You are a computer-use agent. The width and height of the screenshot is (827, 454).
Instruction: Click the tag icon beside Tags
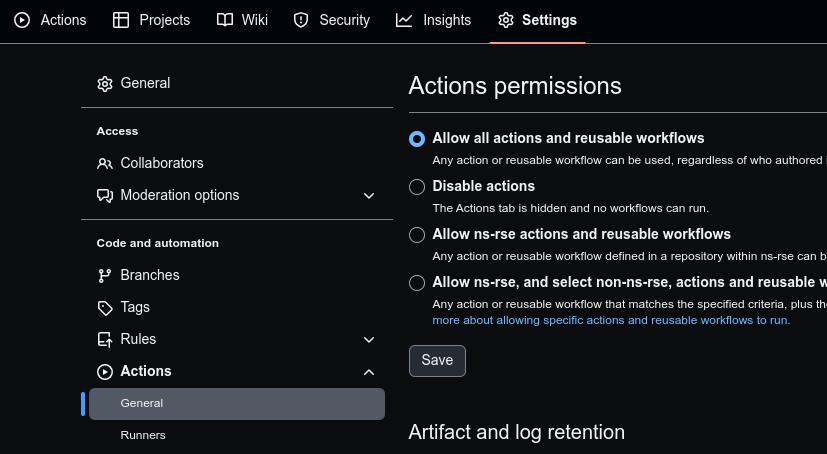pyautogui.click(x=105, y=308)
